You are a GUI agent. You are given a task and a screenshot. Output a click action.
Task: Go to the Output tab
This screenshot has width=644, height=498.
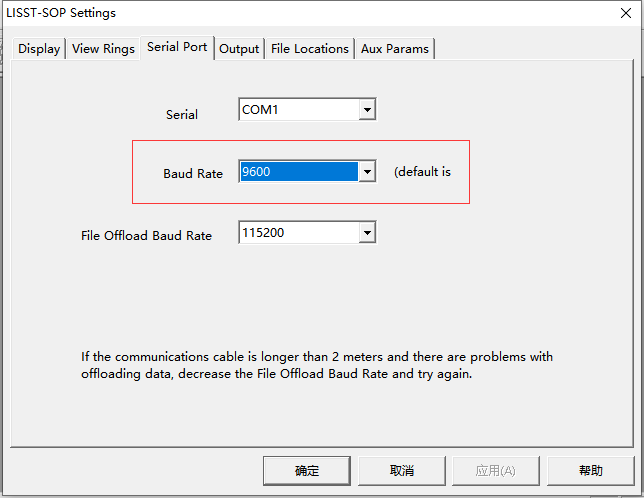(239, 49)
